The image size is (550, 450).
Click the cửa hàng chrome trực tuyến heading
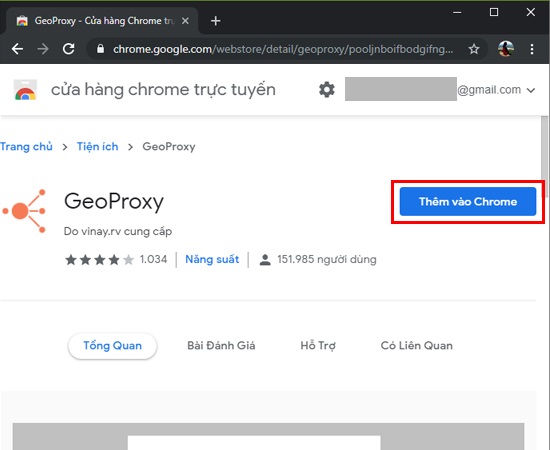(163, 90)
